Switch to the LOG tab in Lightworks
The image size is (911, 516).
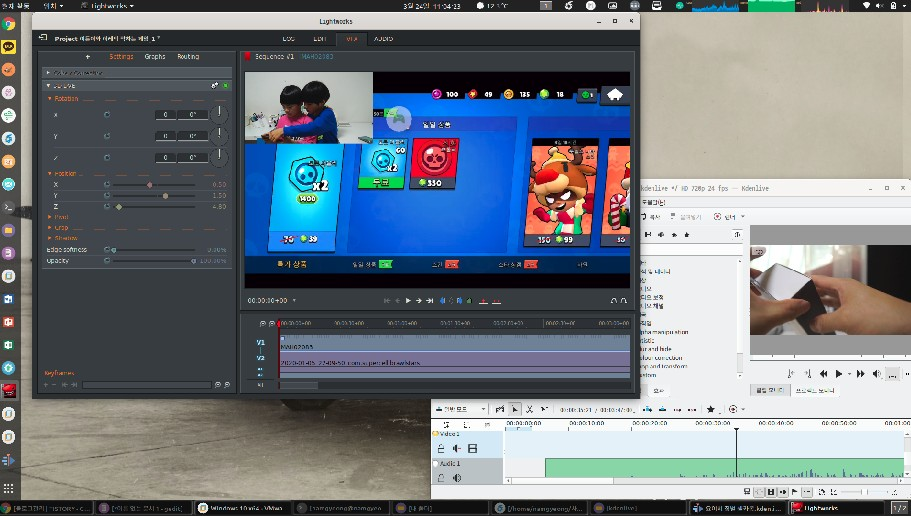288,39
